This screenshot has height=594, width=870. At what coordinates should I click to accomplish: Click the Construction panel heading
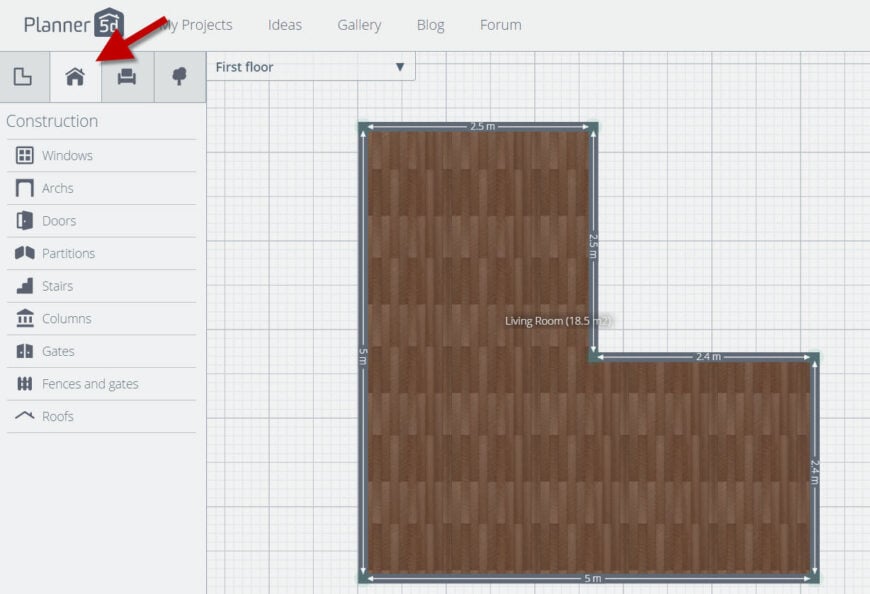(x=52, y=121)
